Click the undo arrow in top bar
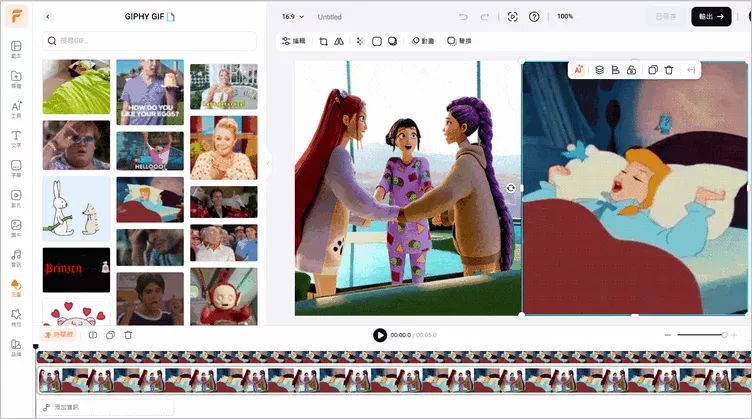This screenshot has width=752, height=419. tap(462, 17)
